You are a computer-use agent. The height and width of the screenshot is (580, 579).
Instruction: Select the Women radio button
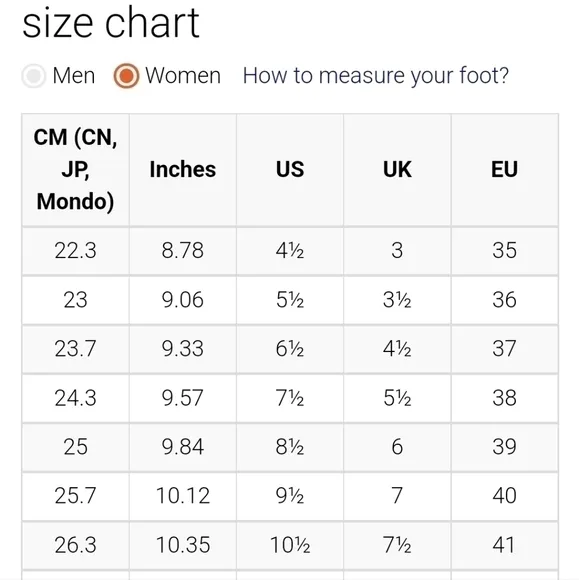(x=127, y=76)
